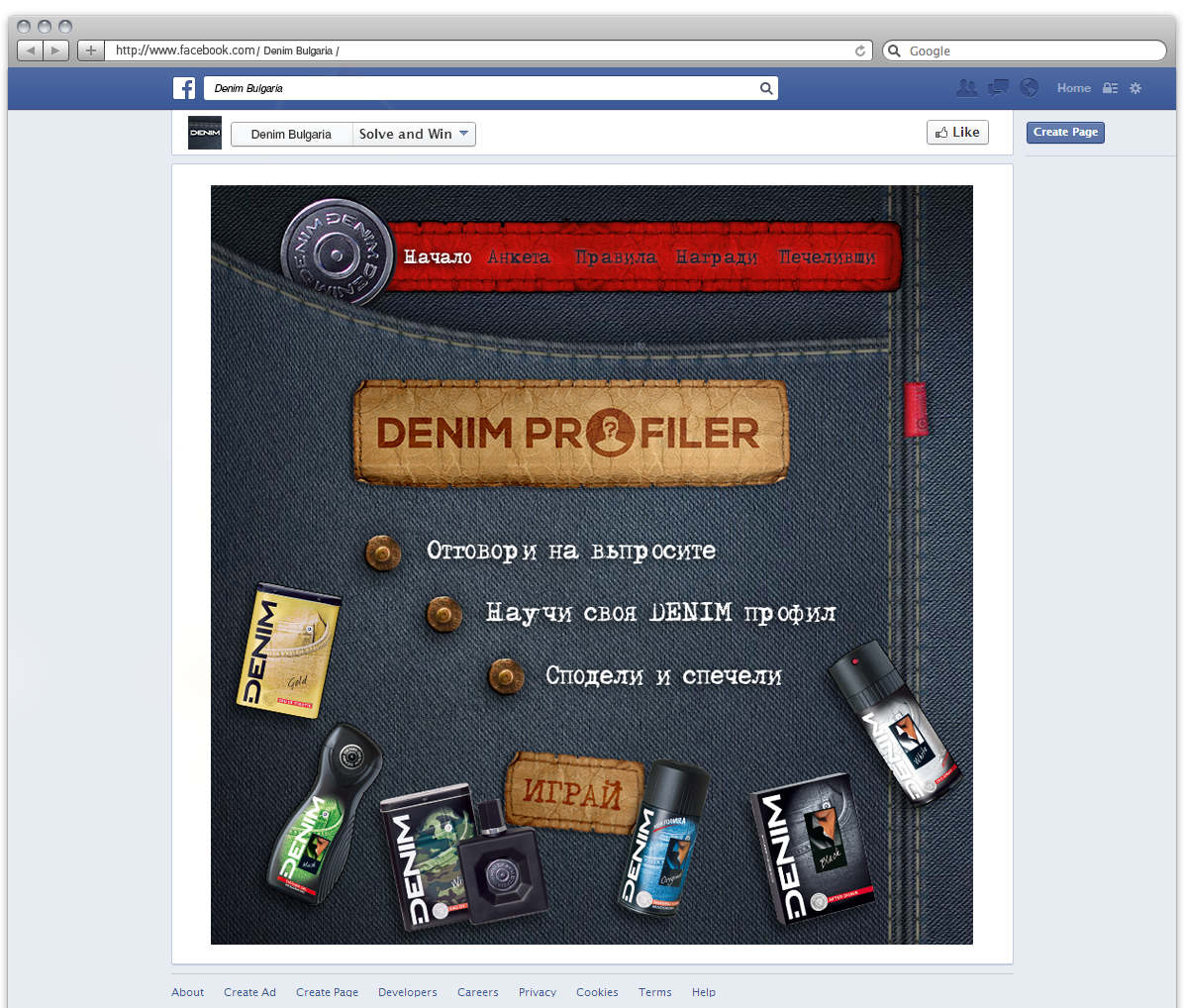The width and height of the screenshot is (1184, 1008).
Task: Select the Печеливши tab
Action: [x=827, y=257]
